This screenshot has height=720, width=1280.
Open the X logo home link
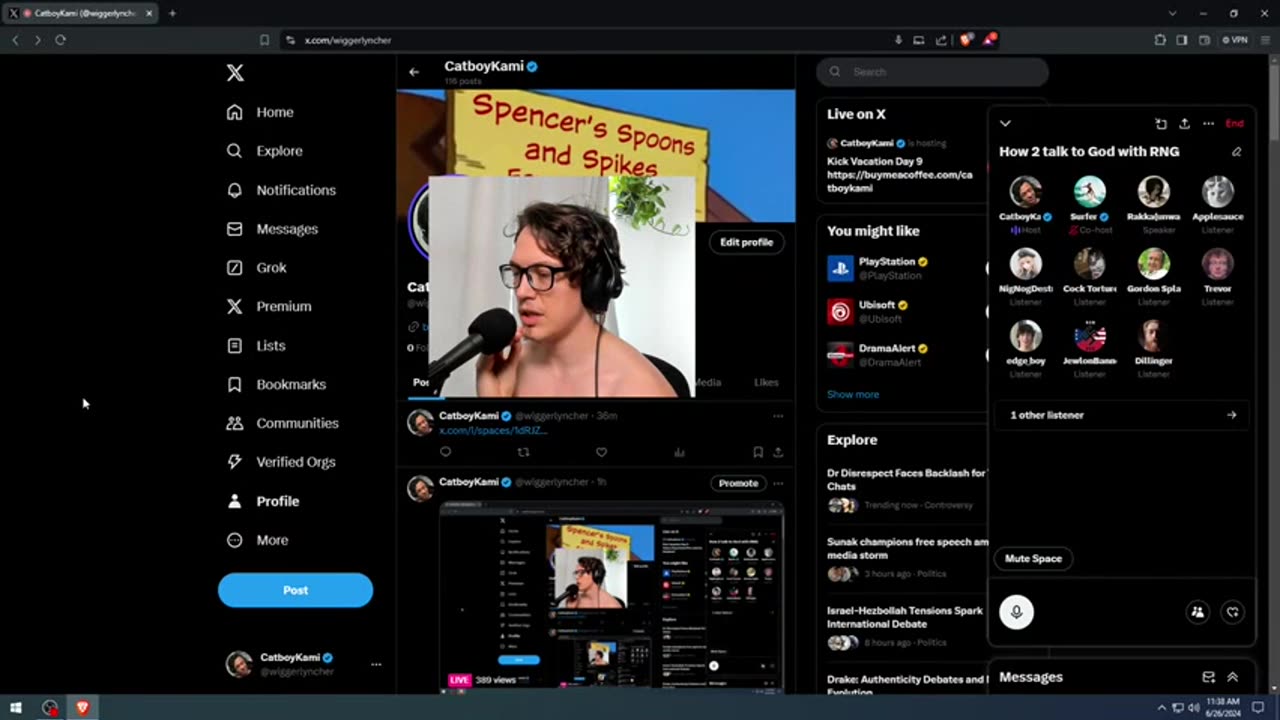(235, 73)
